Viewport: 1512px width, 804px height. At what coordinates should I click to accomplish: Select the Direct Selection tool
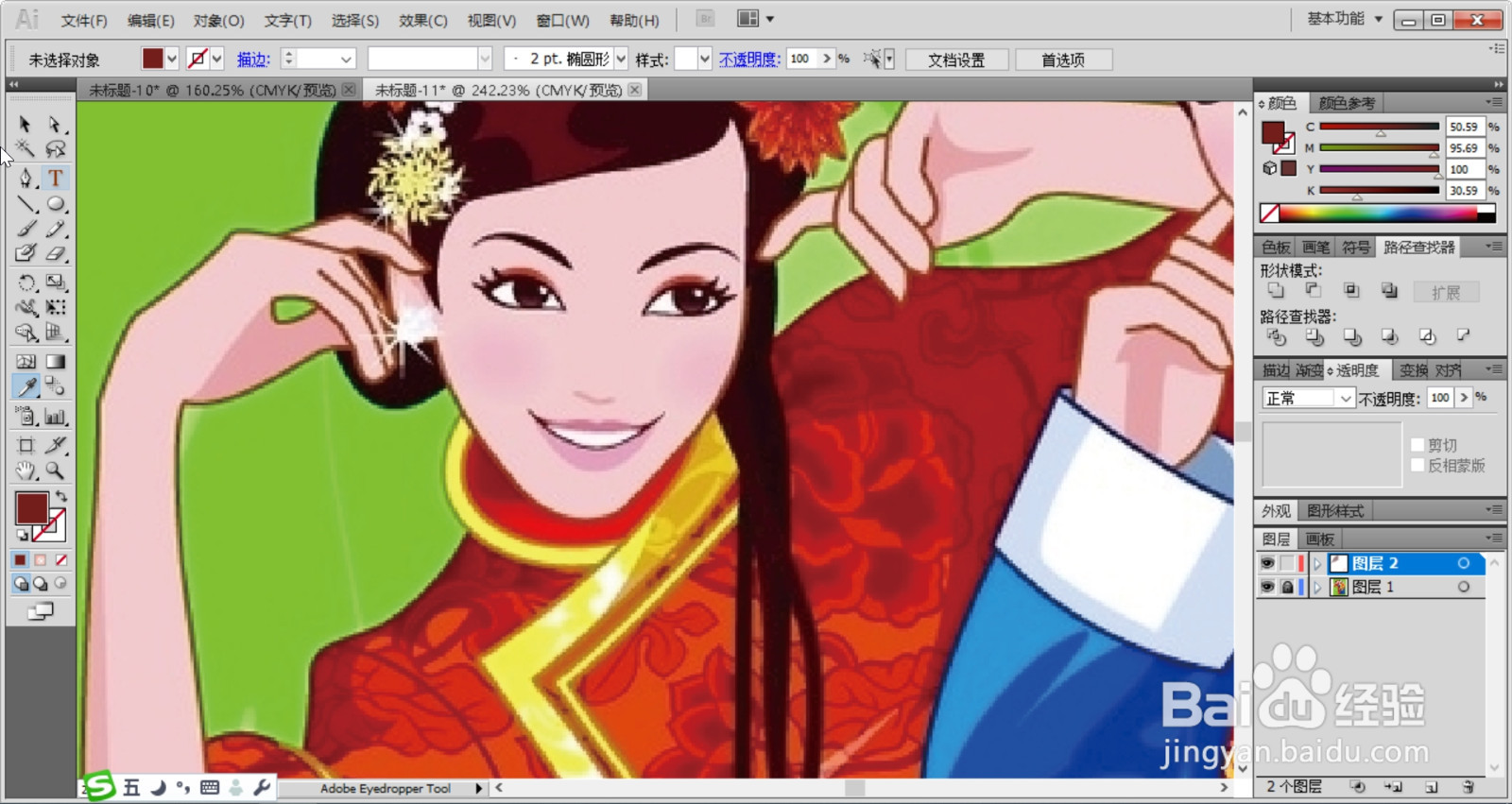(55, 125)
